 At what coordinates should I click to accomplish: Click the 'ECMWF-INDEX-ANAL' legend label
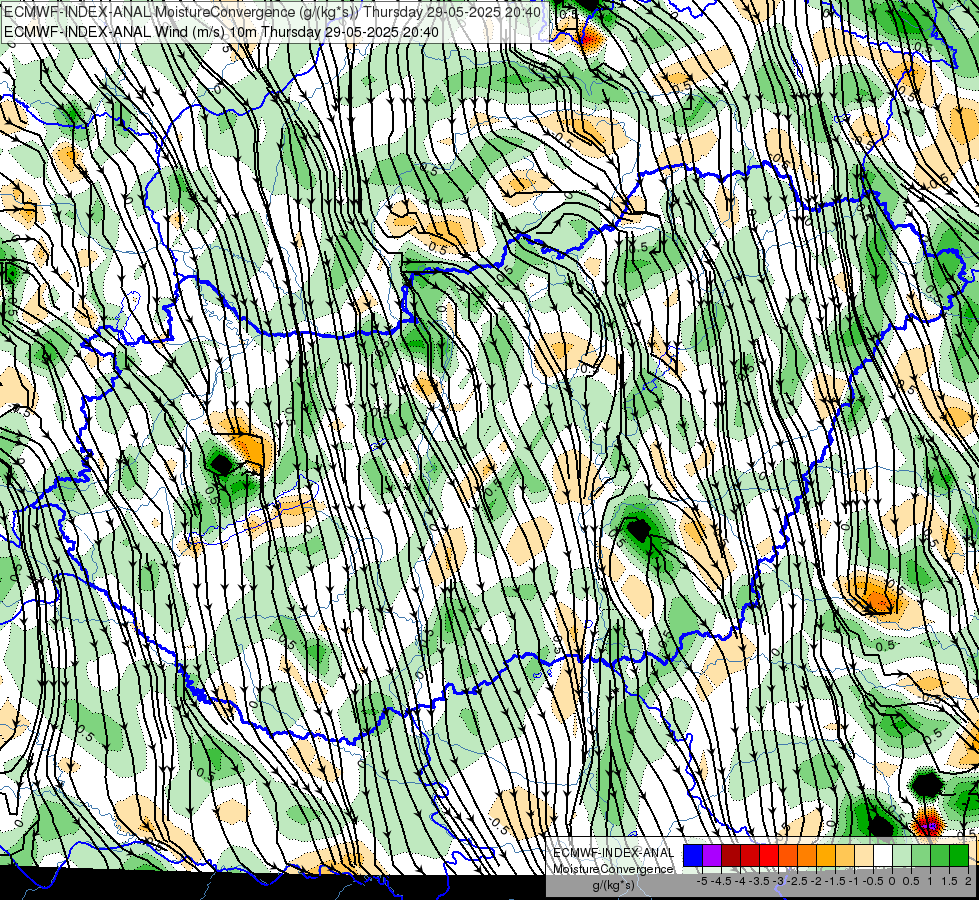click(x=614, y=853)
